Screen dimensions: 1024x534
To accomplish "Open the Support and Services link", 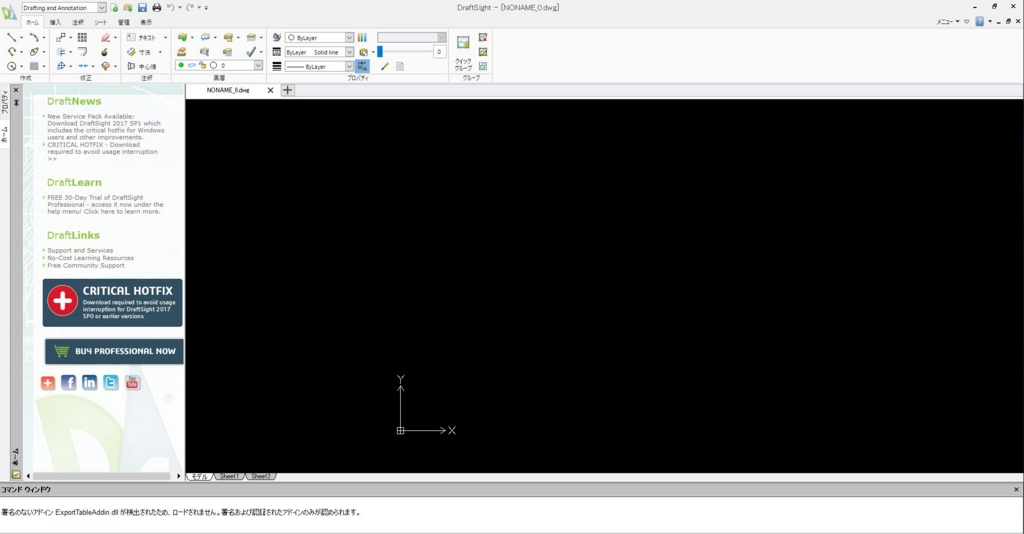I will click(80, 251).
